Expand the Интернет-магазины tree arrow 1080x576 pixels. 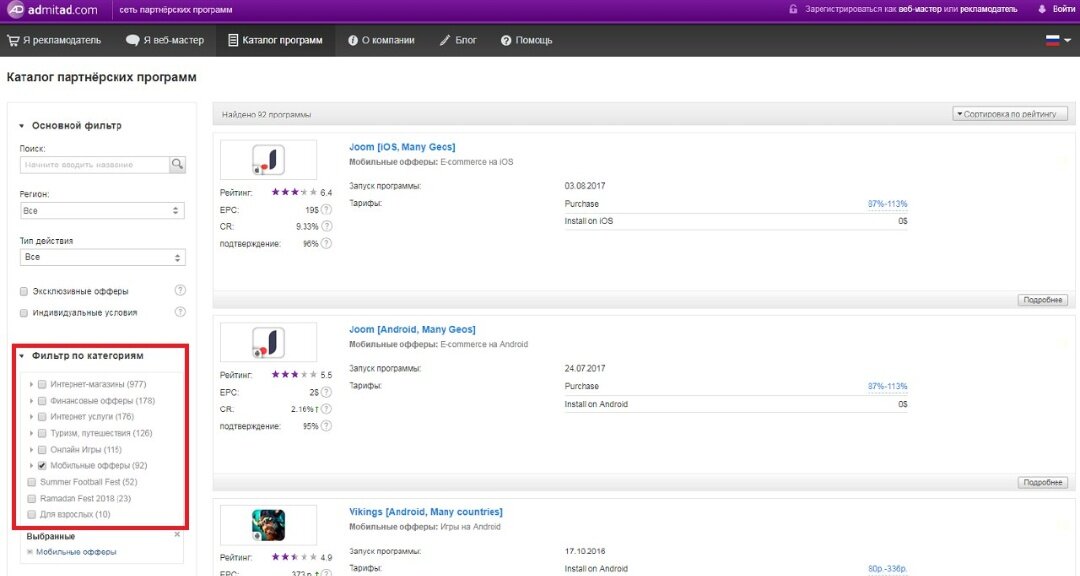31,384
